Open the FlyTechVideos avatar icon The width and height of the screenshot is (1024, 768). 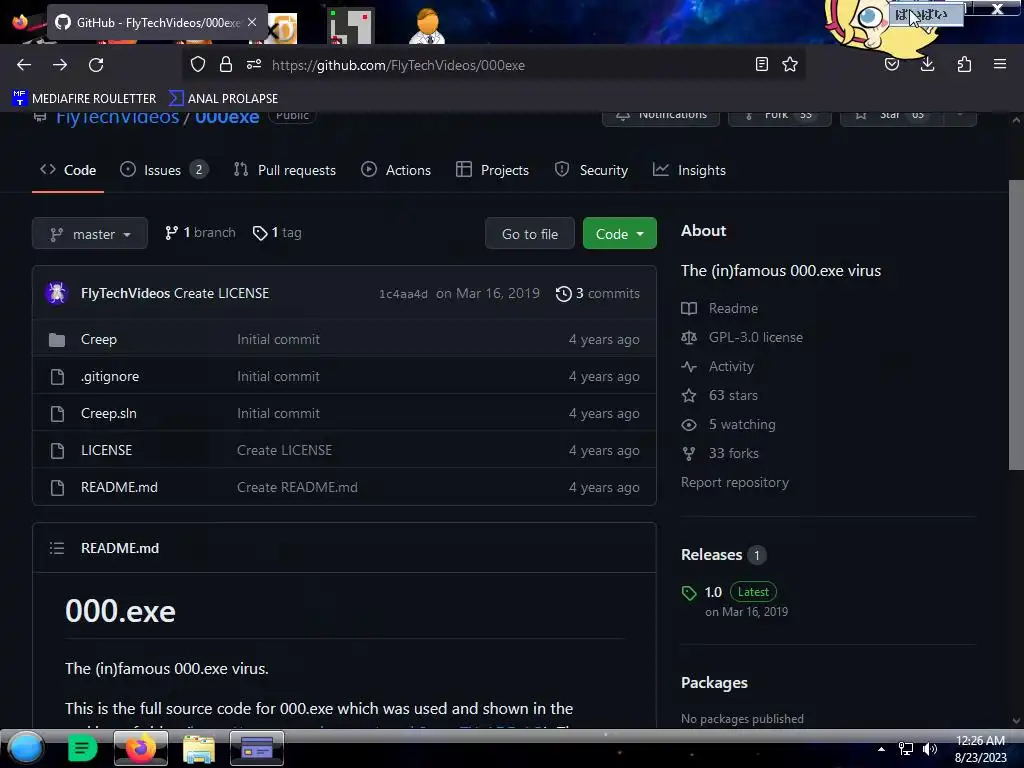point(56,293)
